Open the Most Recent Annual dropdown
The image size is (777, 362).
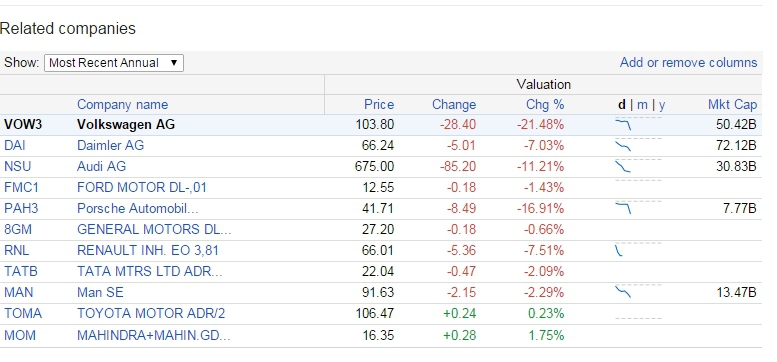coord(114,63)
